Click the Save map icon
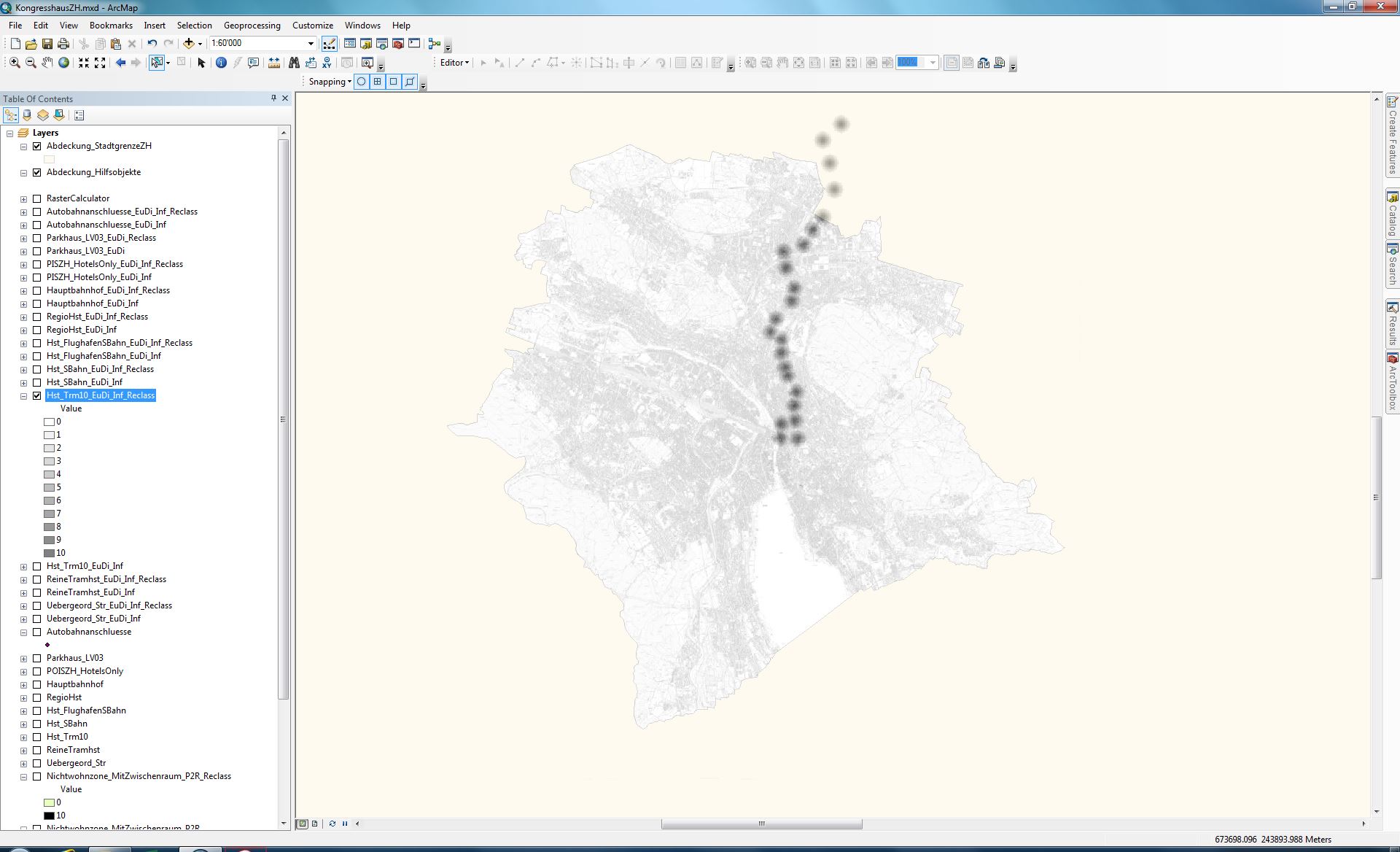The image size is (1400, 852). tap(47, 44)
